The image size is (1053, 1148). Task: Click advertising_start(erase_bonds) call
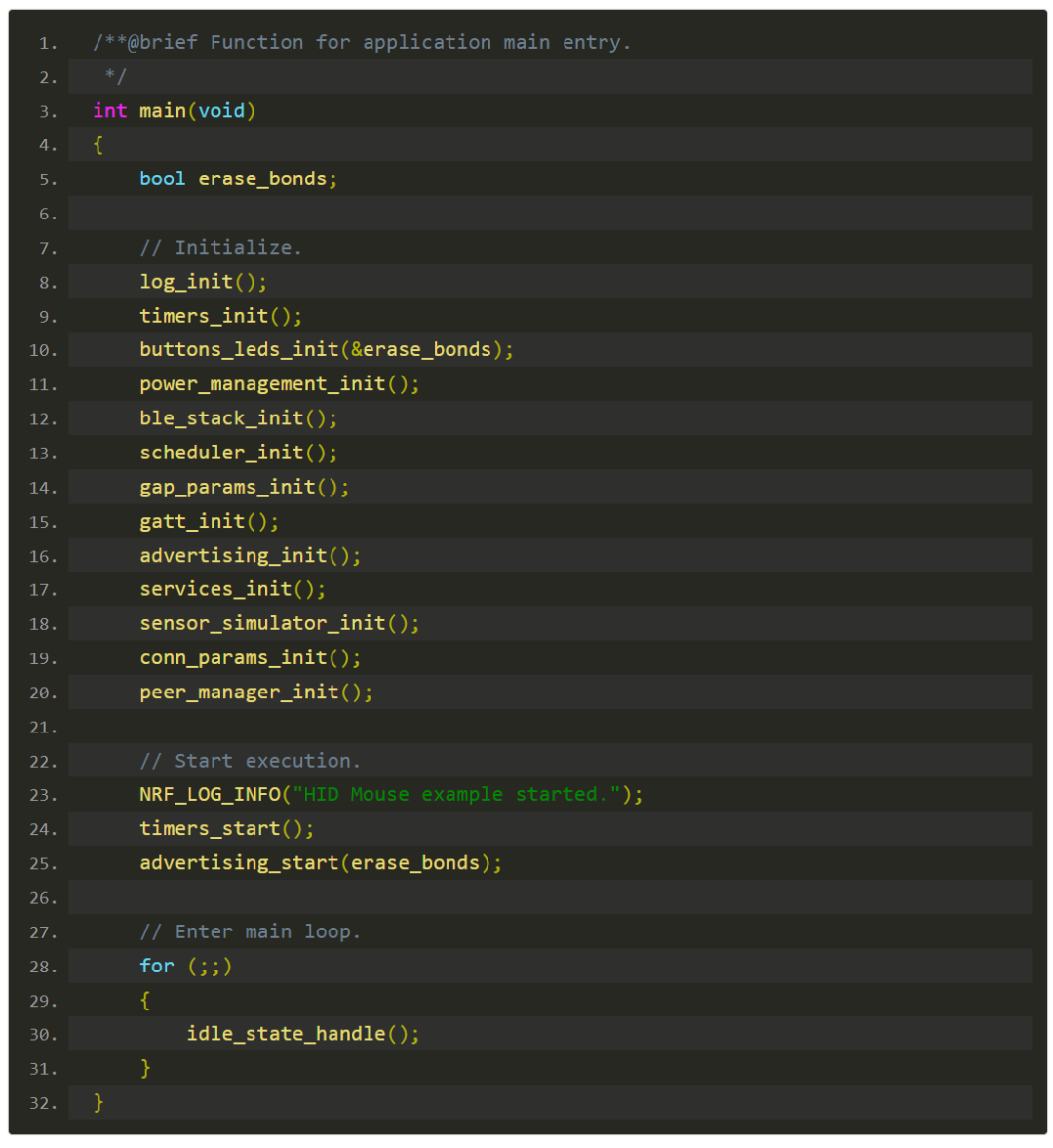(x=321, y=863)
